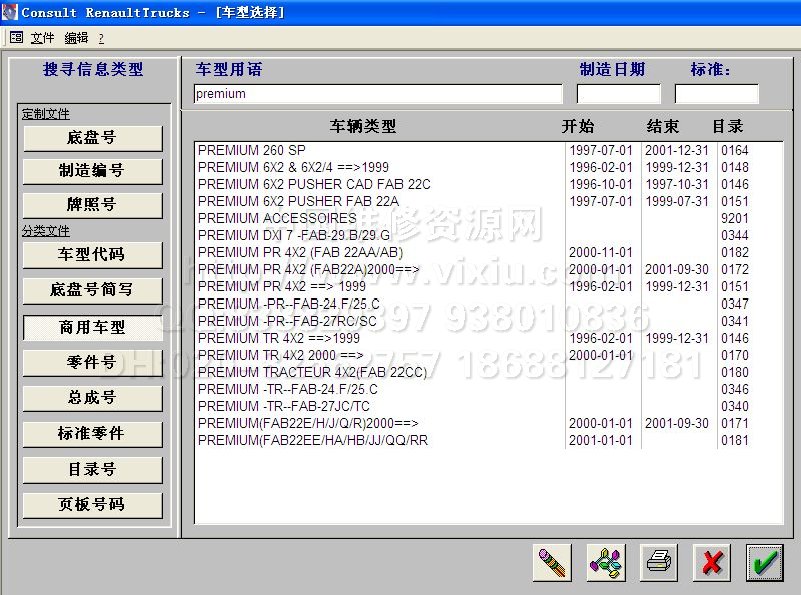The width and height of the screenshot is (801, 595).
Task: Click the Consult RenaultTrucks title bar icon
Action: (x=10, y=12)
